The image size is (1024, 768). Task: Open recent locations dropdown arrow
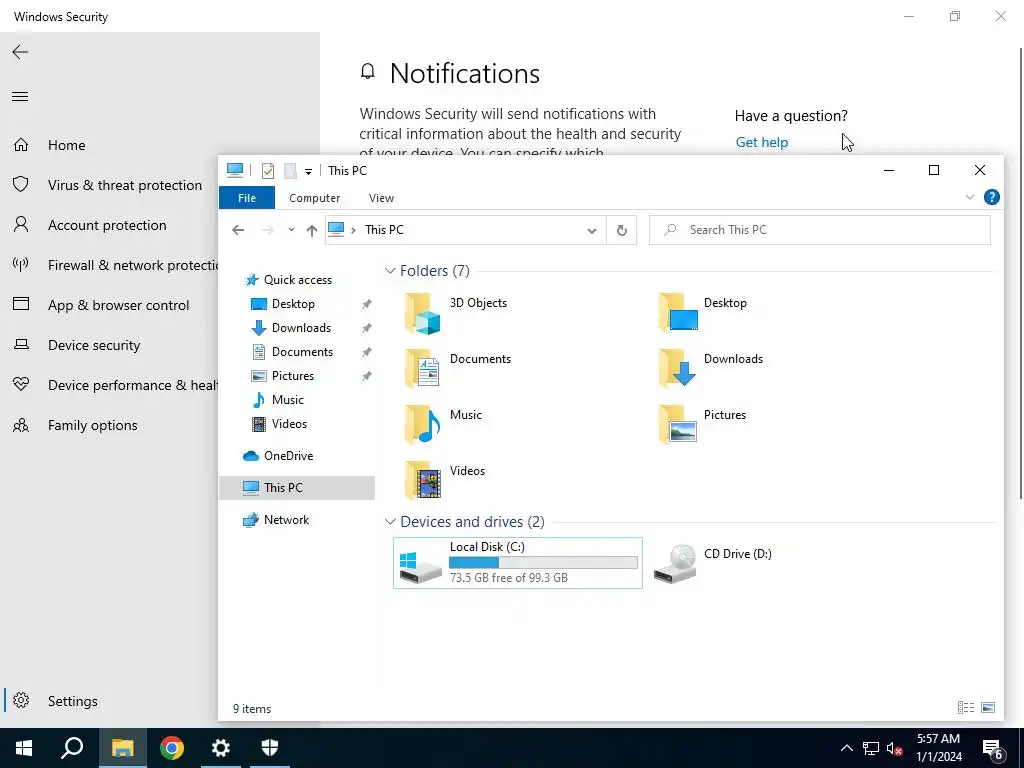pyautogui.click(x=291, y=230)
